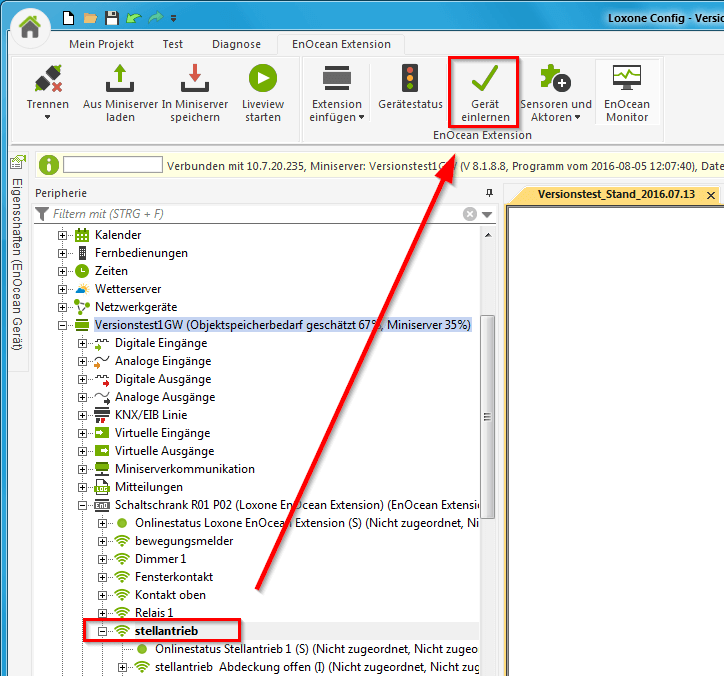This screenshot has height=676, width=724.
Task: Switch to the Diagnose tab
Action: [236, 44]
